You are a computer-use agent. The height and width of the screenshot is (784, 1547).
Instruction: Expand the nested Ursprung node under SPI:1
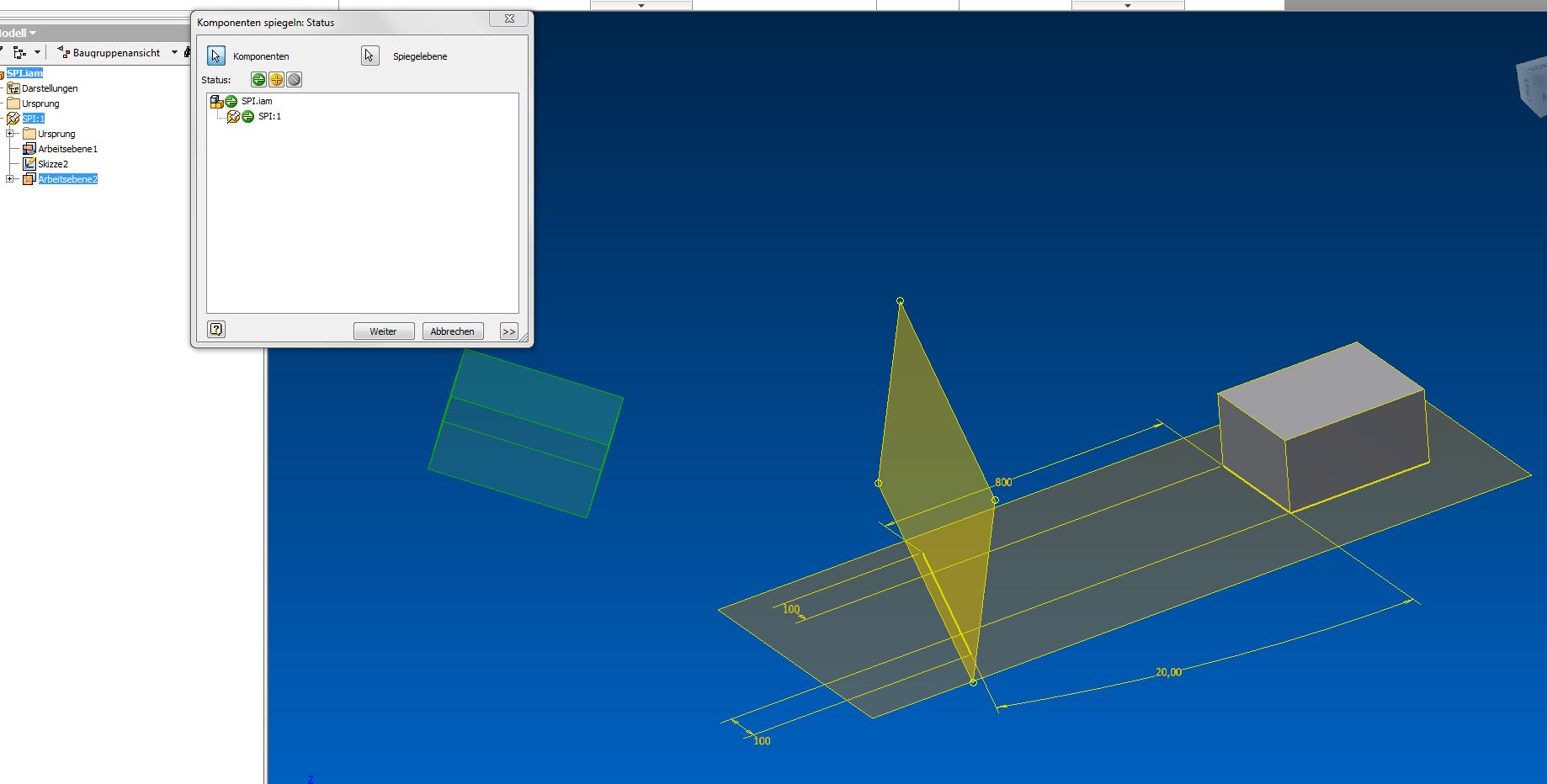[x=9, y=134]
